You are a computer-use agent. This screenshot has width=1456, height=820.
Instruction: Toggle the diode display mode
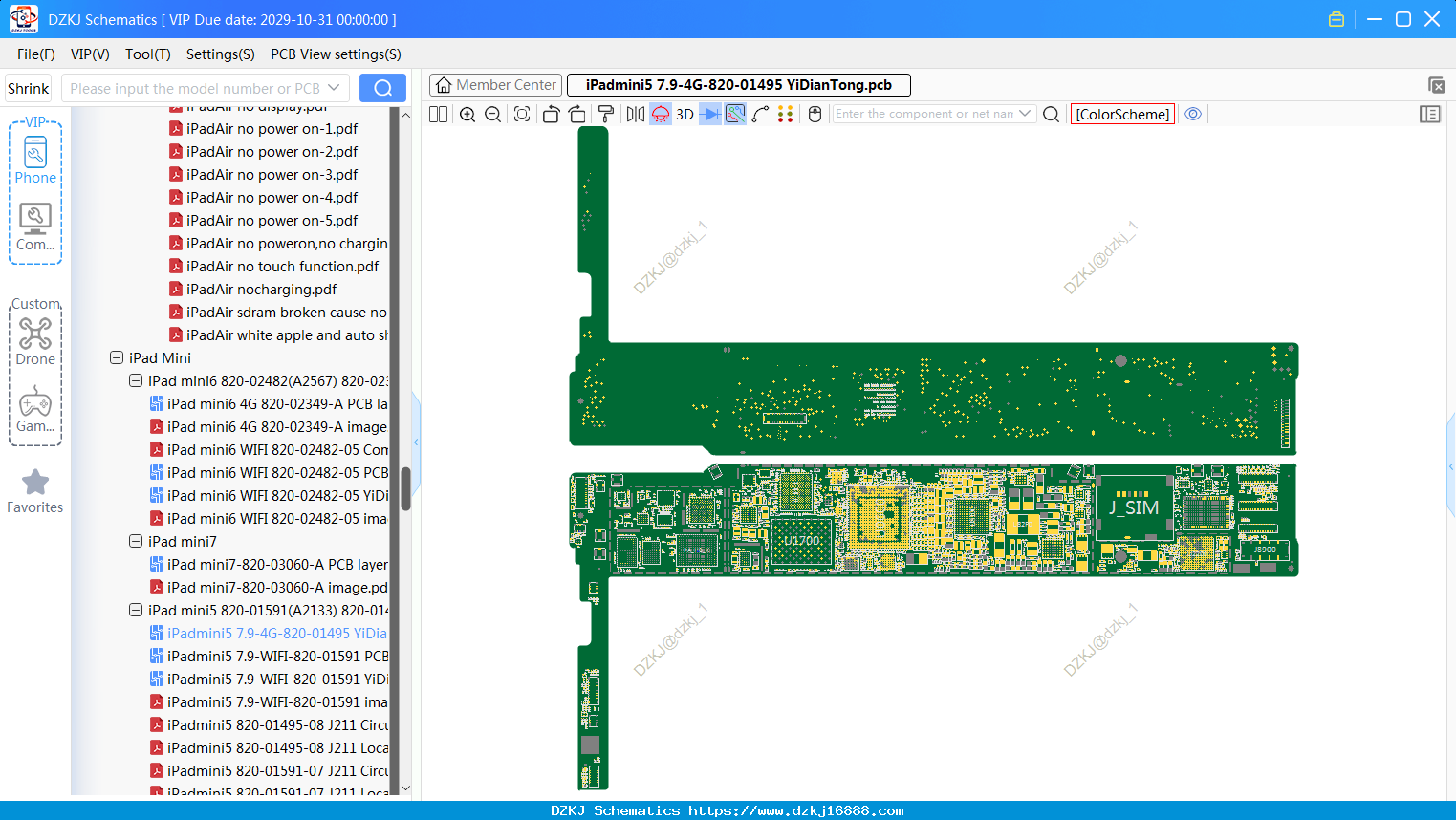710,114
